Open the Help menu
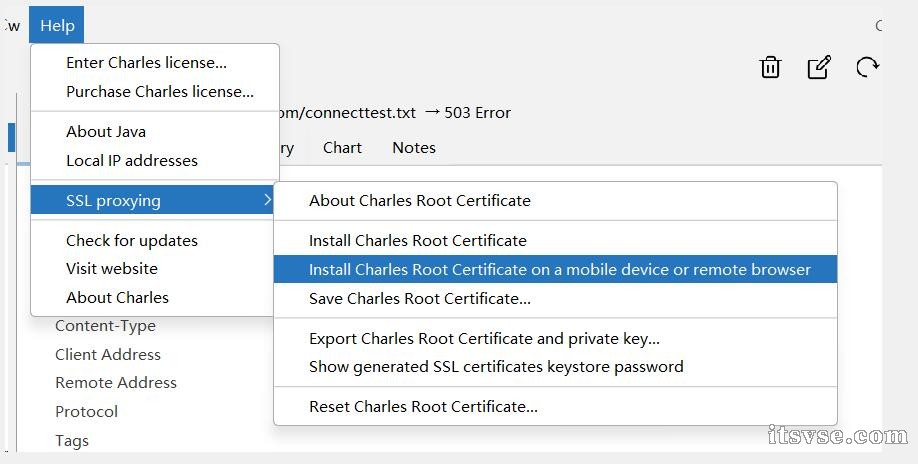Viewport: 918px width, 464px height. click(x=57, y=25)
